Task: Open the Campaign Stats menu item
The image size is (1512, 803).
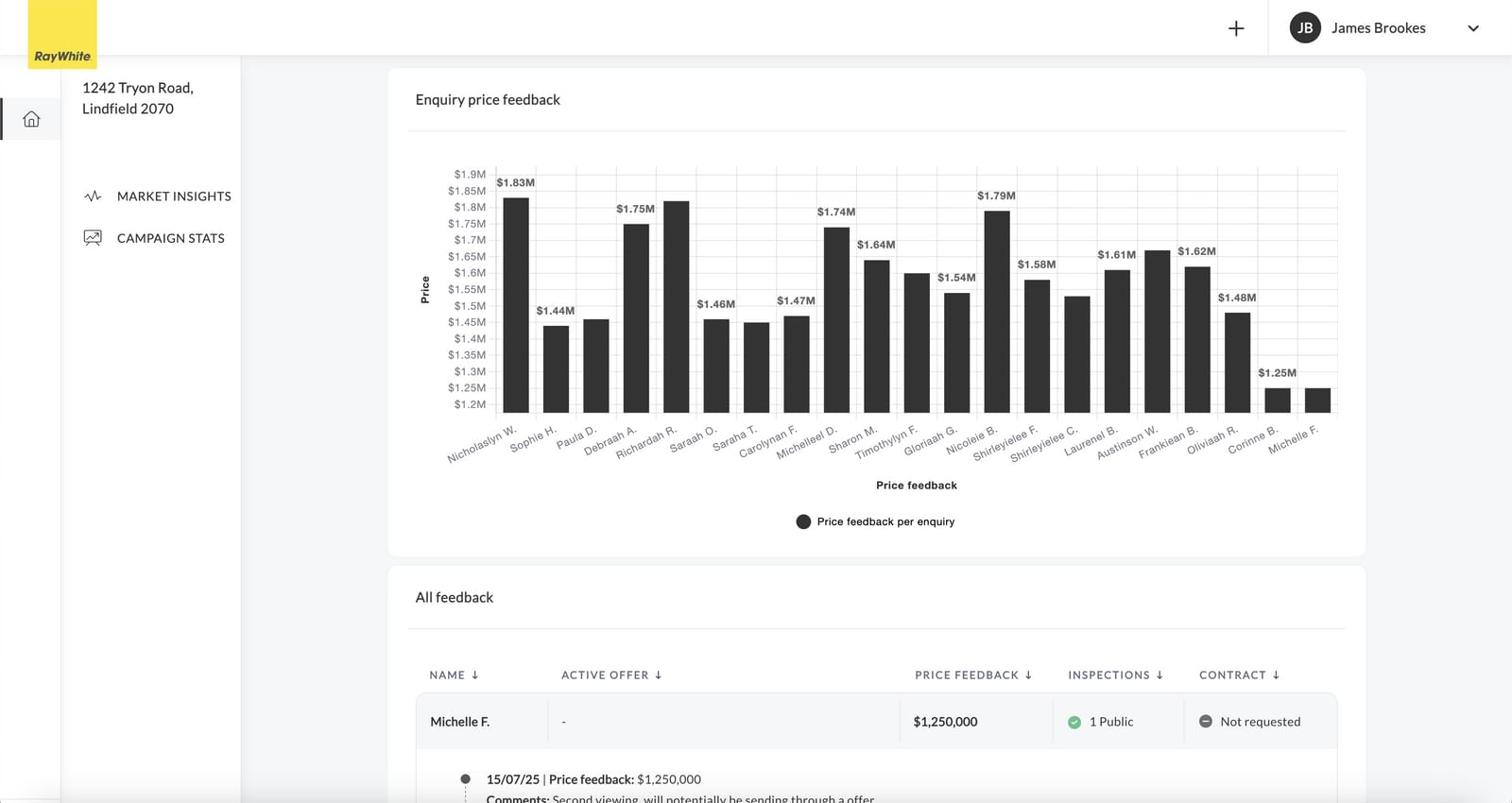Action: click(171, 238)
